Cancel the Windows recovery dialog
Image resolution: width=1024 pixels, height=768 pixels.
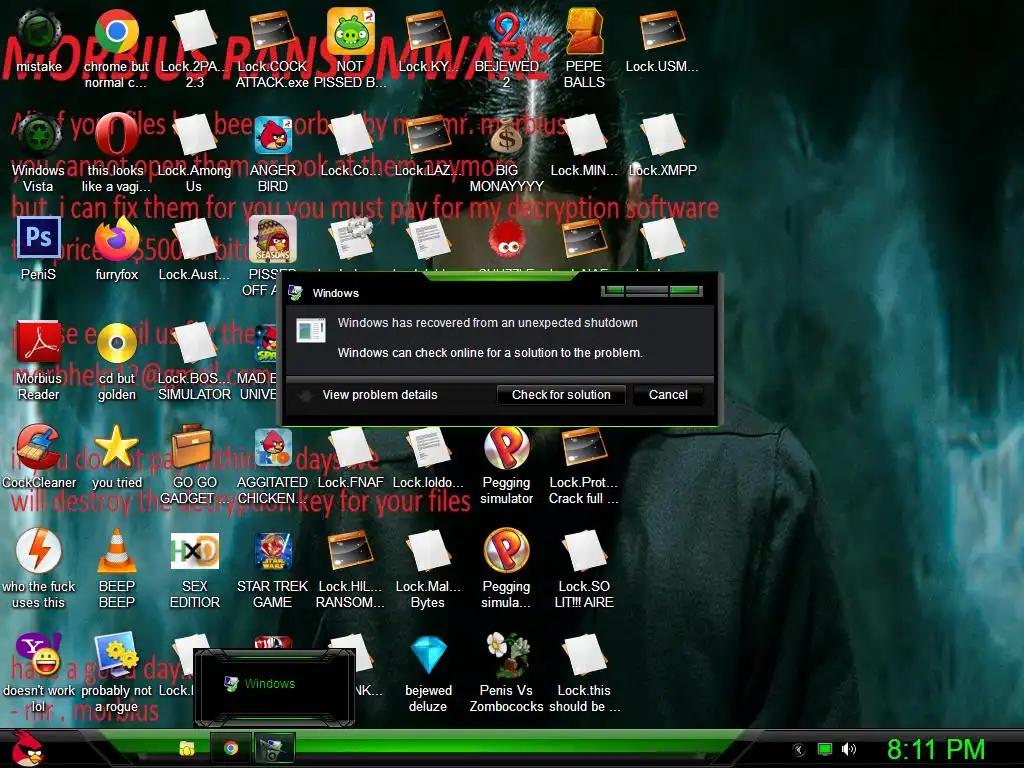click(x=668, y=394)
